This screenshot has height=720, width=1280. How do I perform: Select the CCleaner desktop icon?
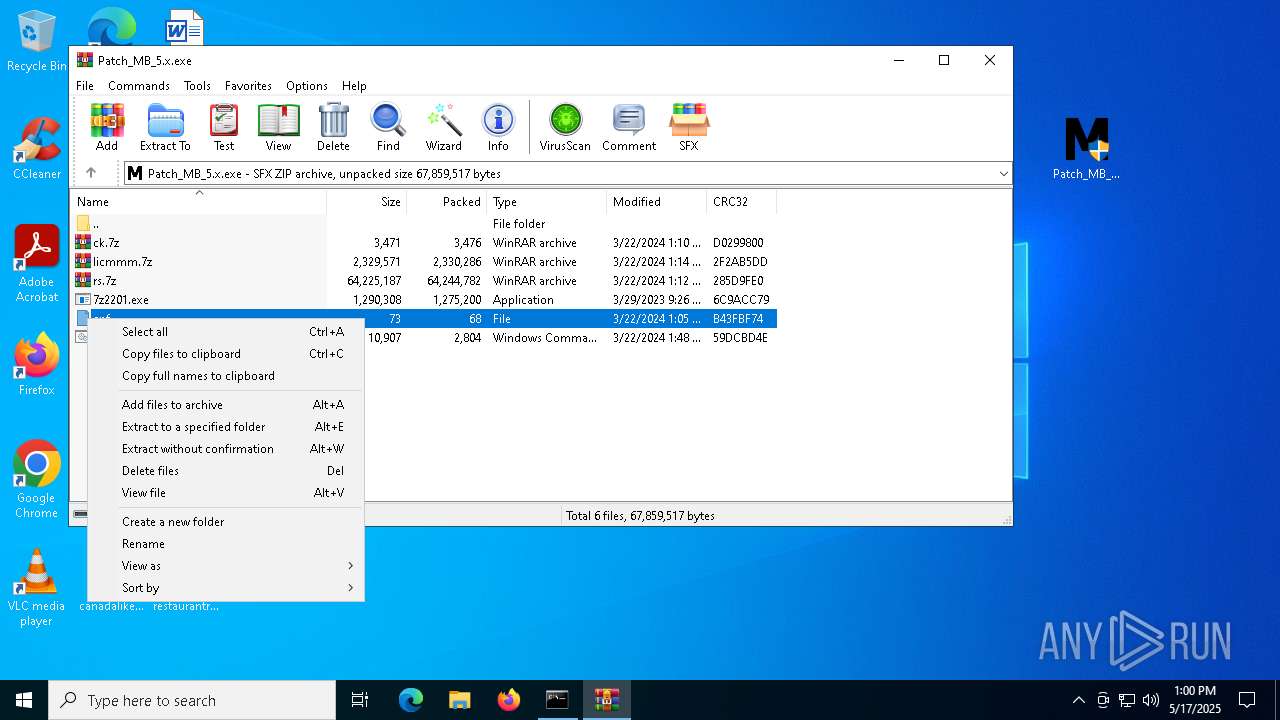37,148
